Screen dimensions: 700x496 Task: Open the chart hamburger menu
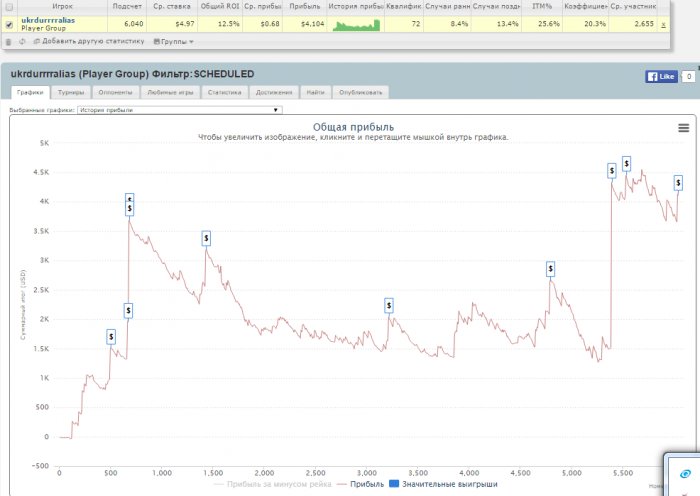pyautogui.click(x=683, y=128)
